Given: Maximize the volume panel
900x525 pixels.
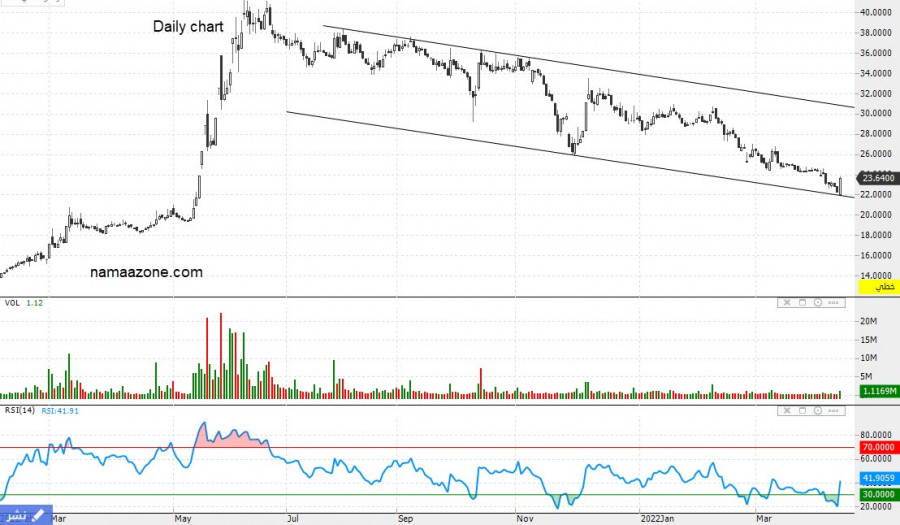Looking at the screenshot, I should pos(802,302).
